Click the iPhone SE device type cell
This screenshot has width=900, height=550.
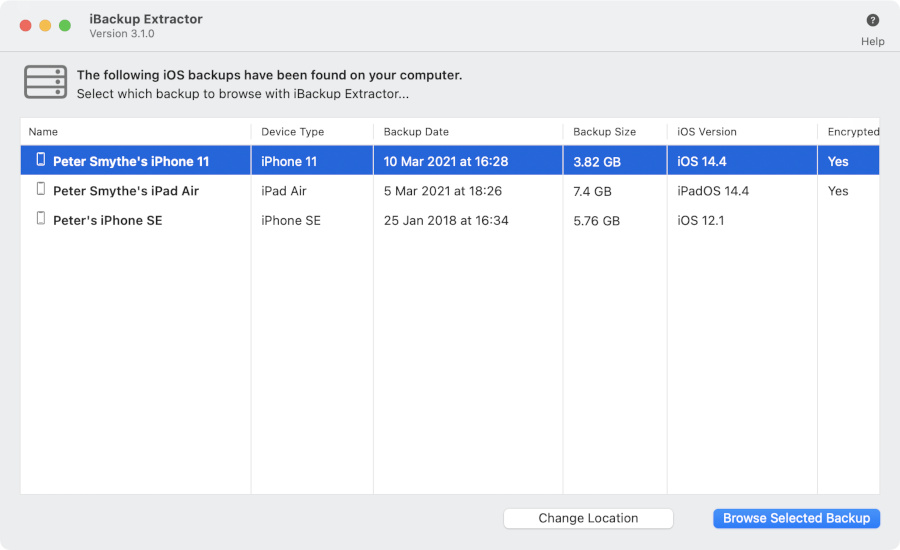(x=290, y=220)
